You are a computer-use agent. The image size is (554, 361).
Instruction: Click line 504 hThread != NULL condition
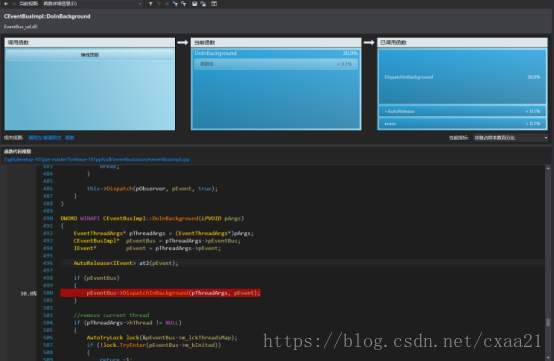coord(127,322)
